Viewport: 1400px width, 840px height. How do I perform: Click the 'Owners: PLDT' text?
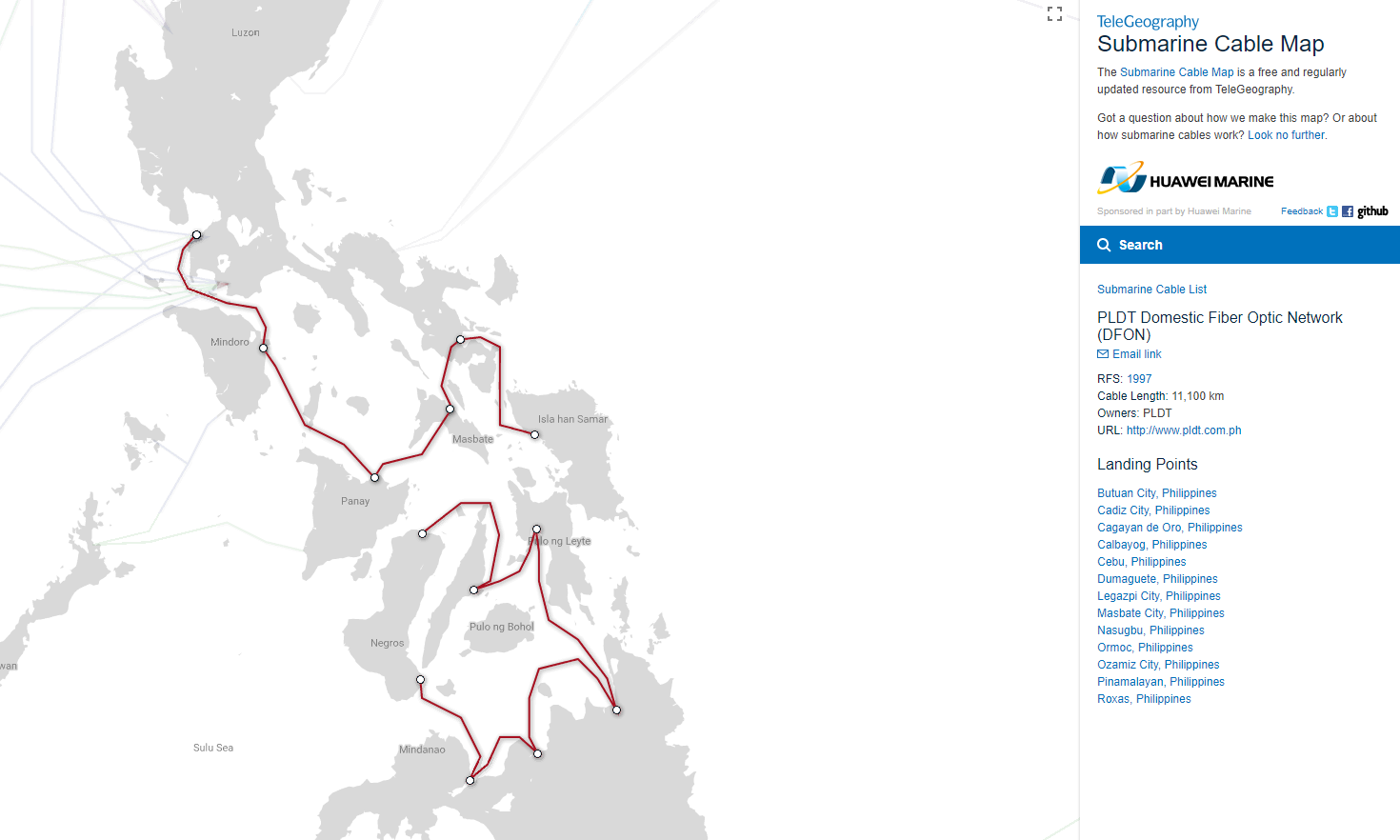point(1134,413)
